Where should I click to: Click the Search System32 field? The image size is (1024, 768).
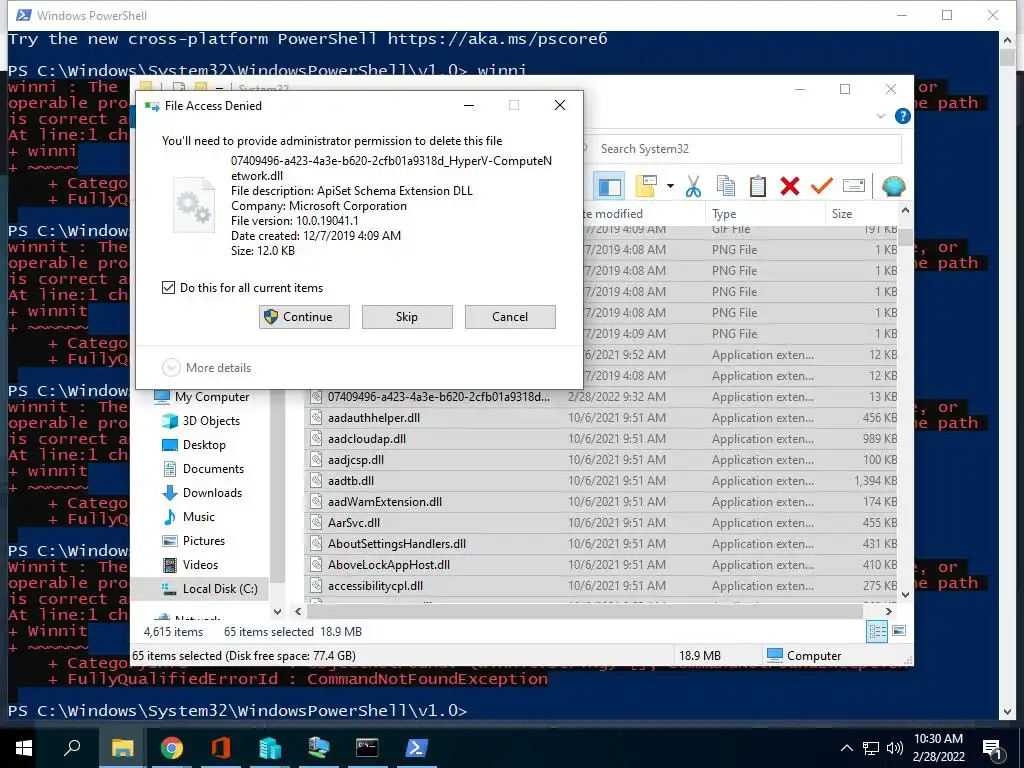click(742, 149)
